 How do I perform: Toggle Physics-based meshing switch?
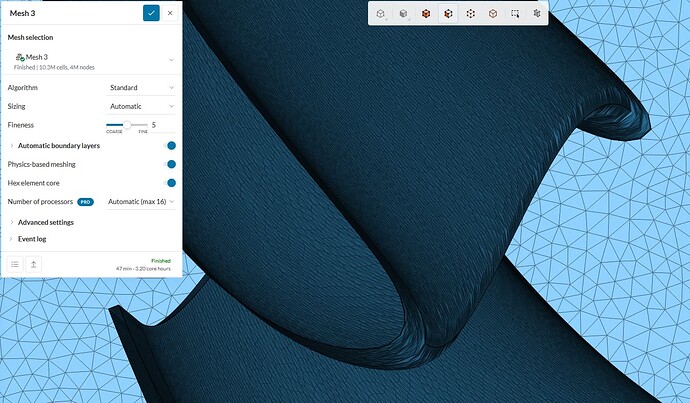pyautogui.click(x=169, y=164)
